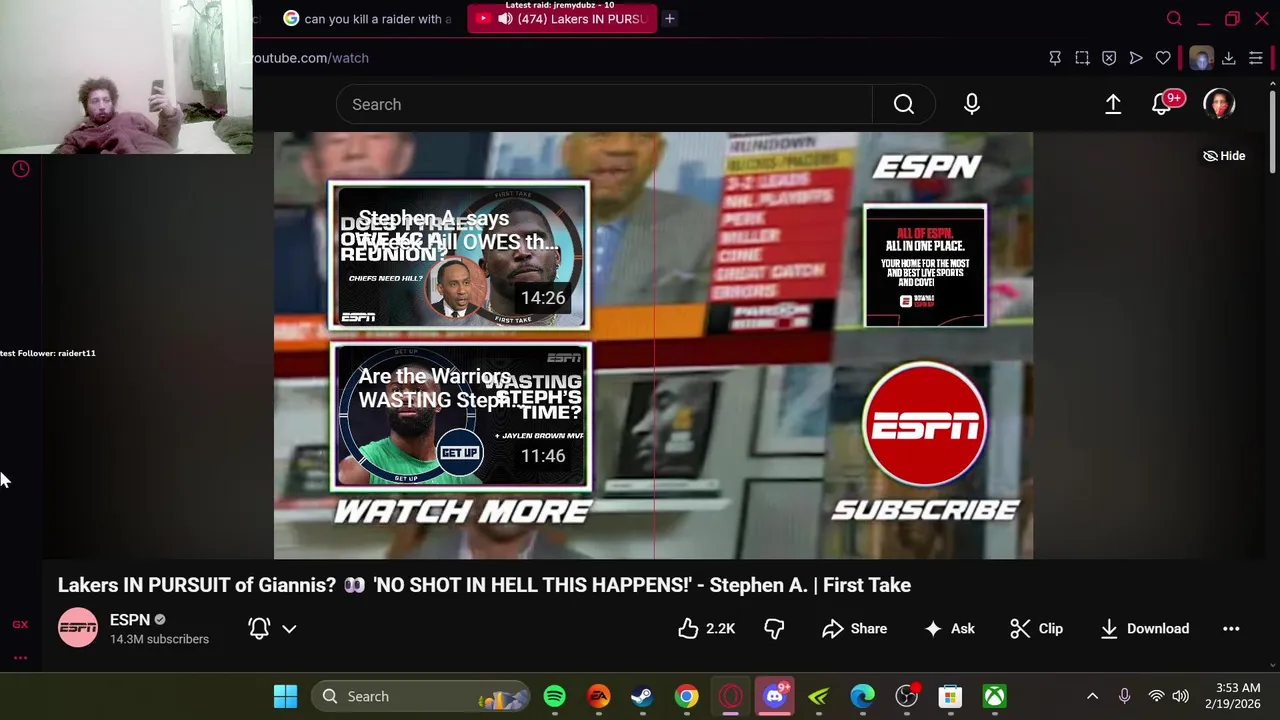The height and width of the screenshot is (720, 1280).
Task: Show hidden system tray icons
Action: [1092, 696]
